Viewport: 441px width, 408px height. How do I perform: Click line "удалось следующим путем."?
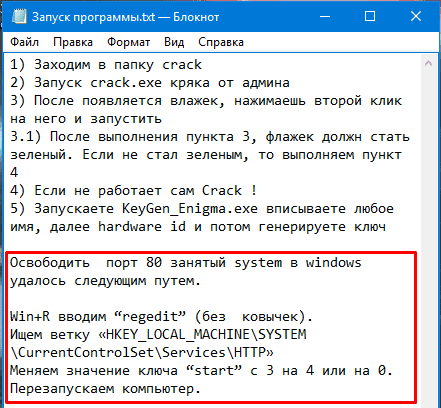pyautogui.click(x=105, y=281)
